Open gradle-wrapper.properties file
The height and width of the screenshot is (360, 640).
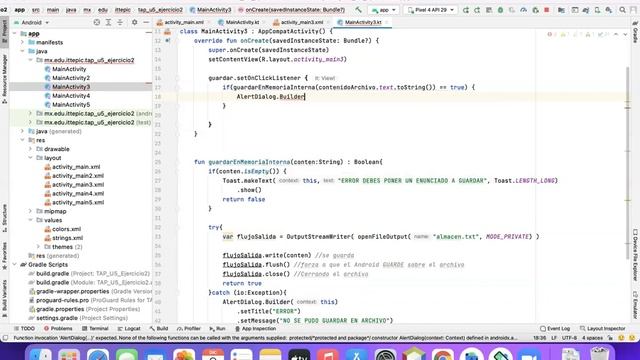[x=73, y=291]
